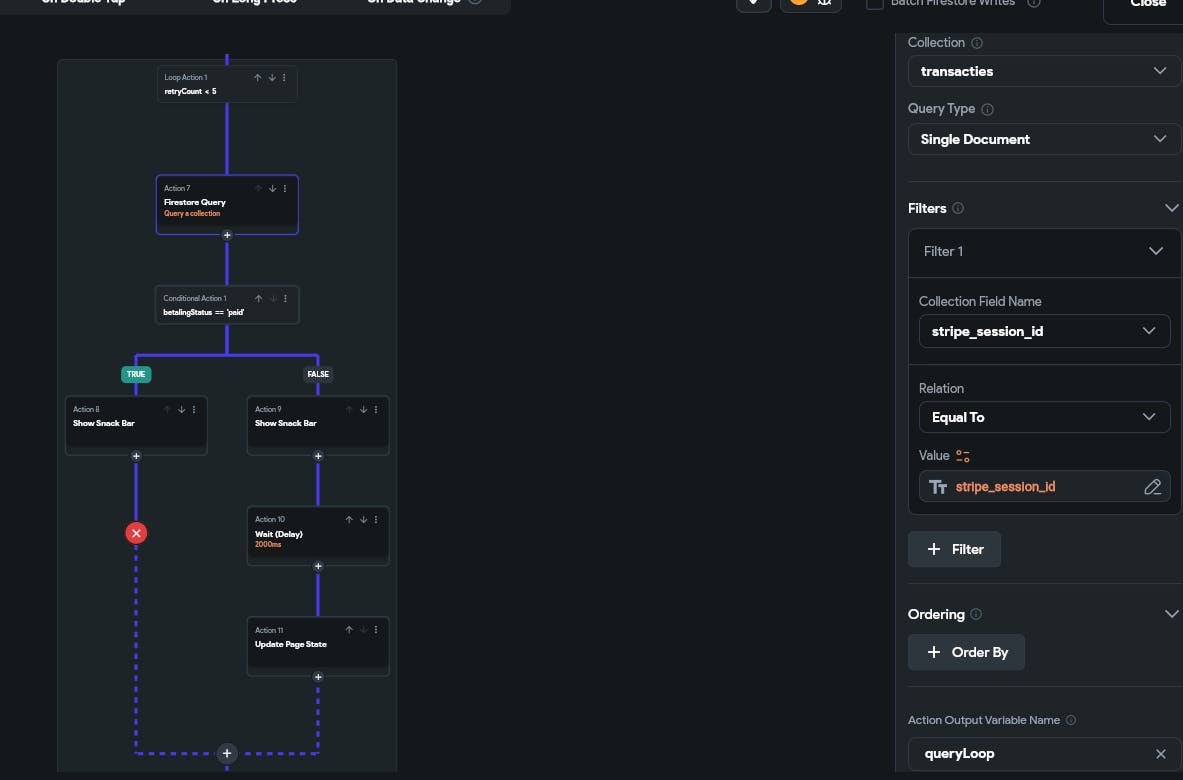Click the betalingStatus == 'paid' condition

[x=204, y=312]
